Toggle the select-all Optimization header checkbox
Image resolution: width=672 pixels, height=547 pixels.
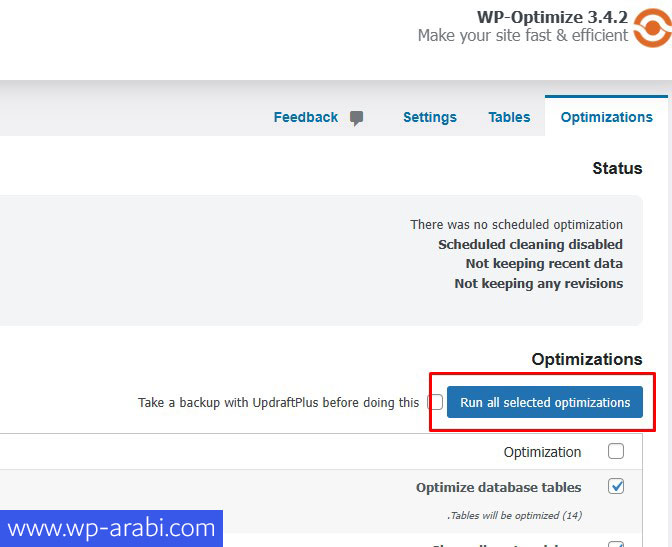tap(616, 451)
